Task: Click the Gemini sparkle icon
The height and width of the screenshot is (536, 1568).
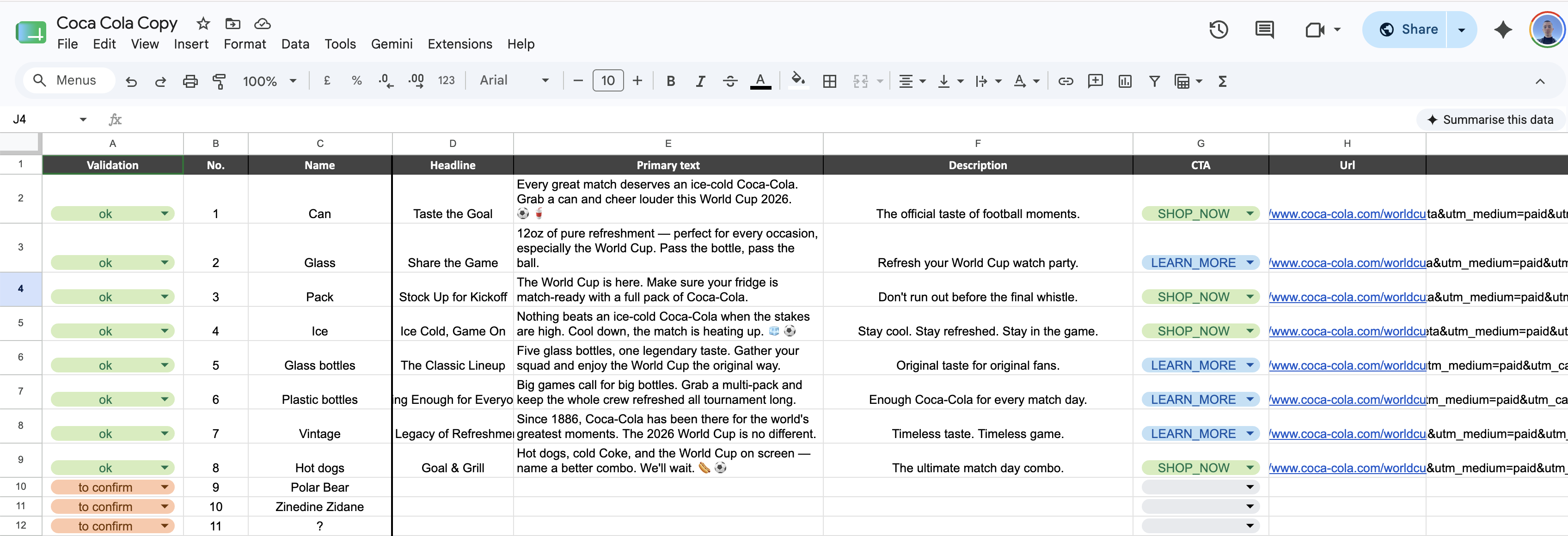Action: pos(1503,29)
